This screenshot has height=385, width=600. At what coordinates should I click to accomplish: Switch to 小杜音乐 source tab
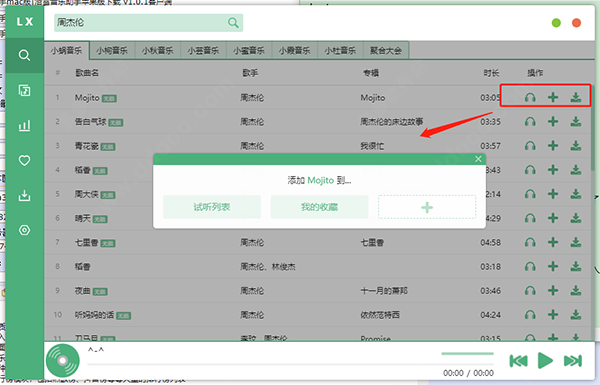tap(340, 51)
